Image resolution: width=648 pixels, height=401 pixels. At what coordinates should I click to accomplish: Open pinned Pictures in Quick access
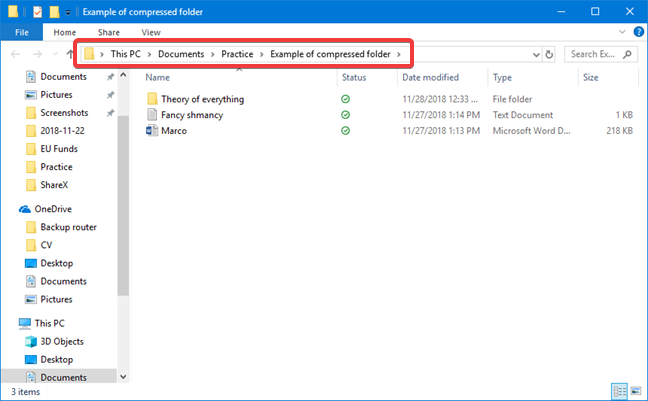click(x=56, y=95)
